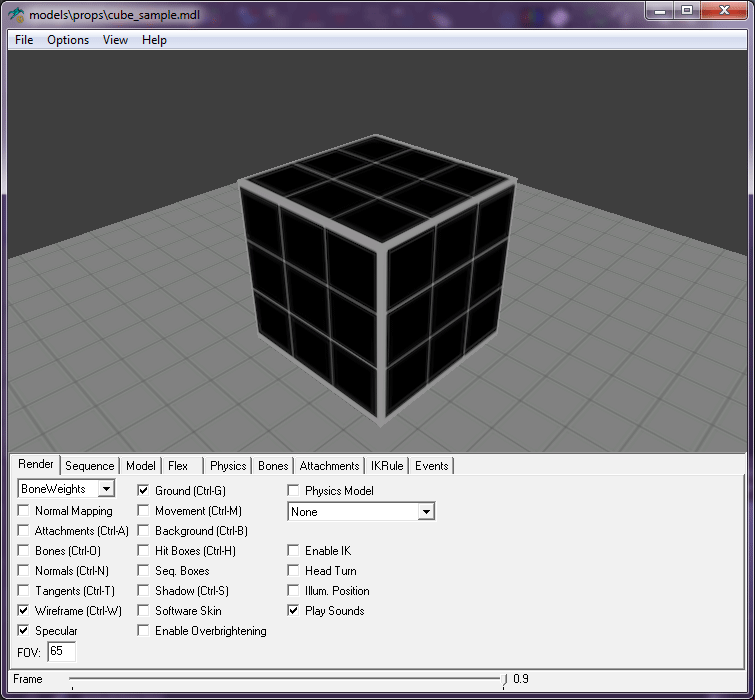This screenshot has height=700, width=755.
Task: Switch to the Flex tab
Action: coord(178,466)
